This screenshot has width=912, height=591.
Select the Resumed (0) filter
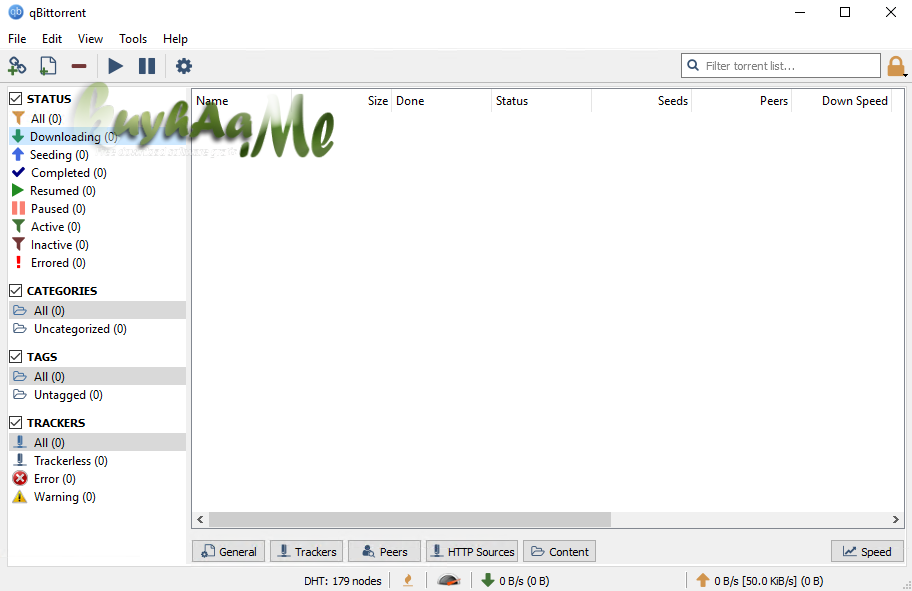click(98, 191)
